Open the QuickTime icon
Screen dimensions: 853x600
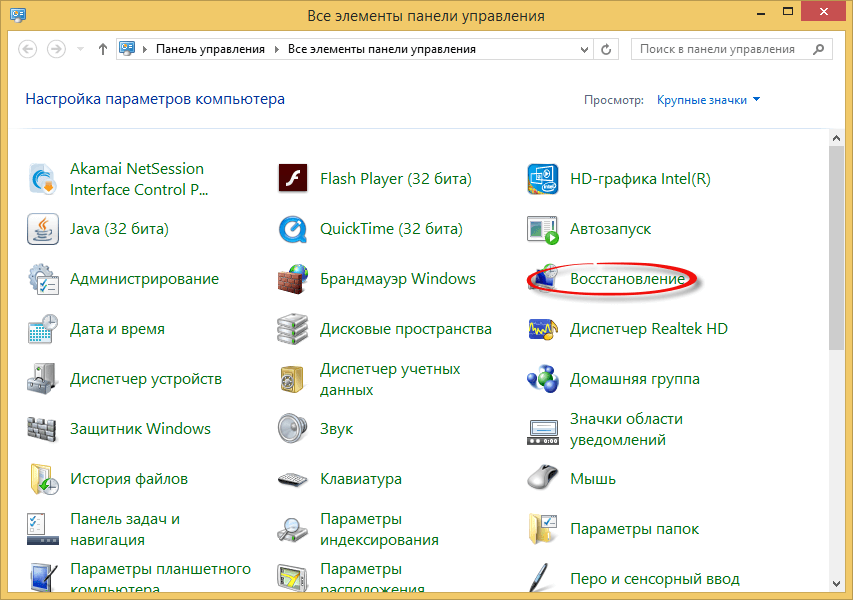[293, 229]
